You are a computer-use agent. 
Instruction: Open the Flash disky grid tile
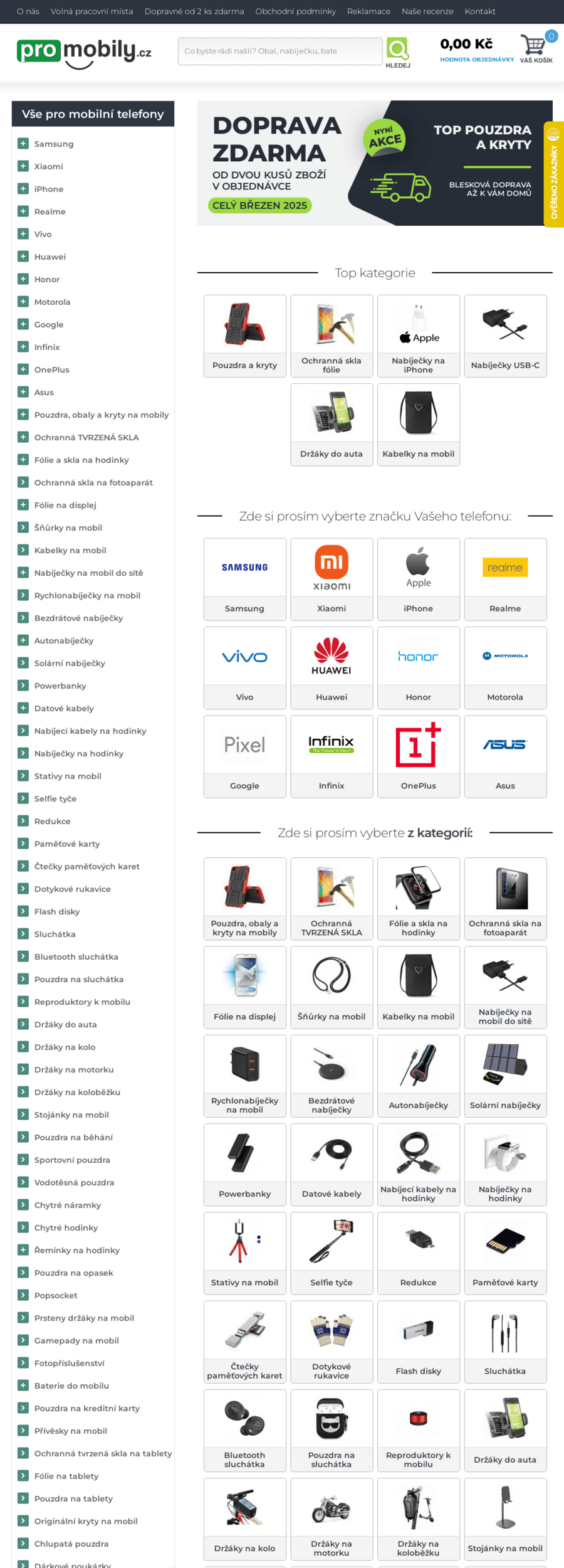tap(419, 1342)
